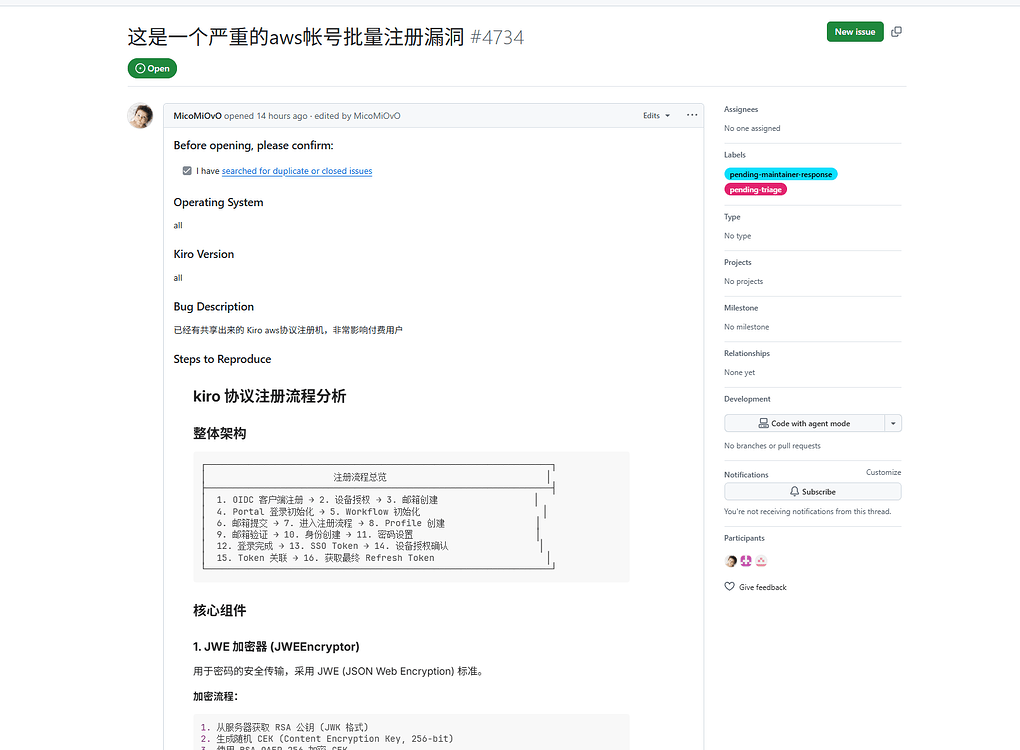Open the three-dots comment actions menu
The height and width of the screenshot is (750, 1020).
tap(691, 115)
